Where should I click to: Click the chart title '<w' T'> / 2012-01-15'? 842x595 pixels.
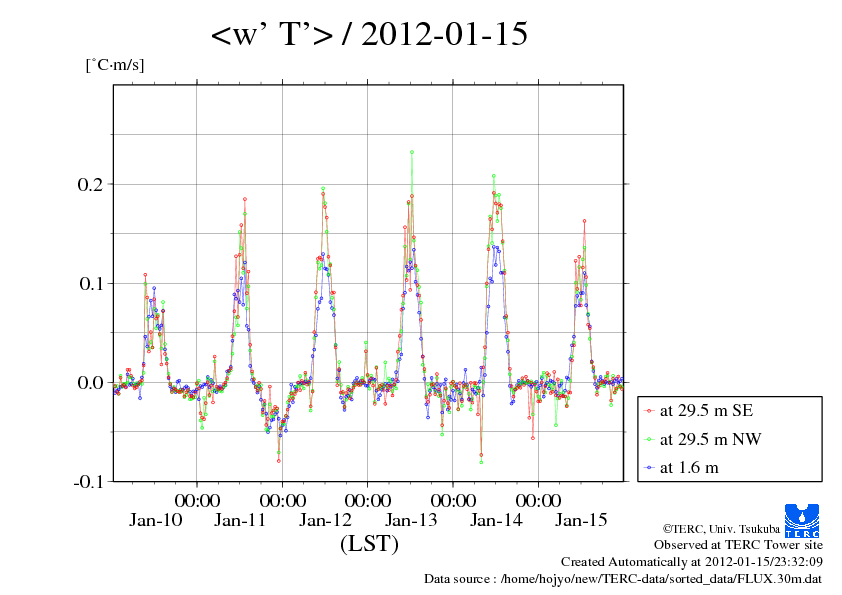369,33
